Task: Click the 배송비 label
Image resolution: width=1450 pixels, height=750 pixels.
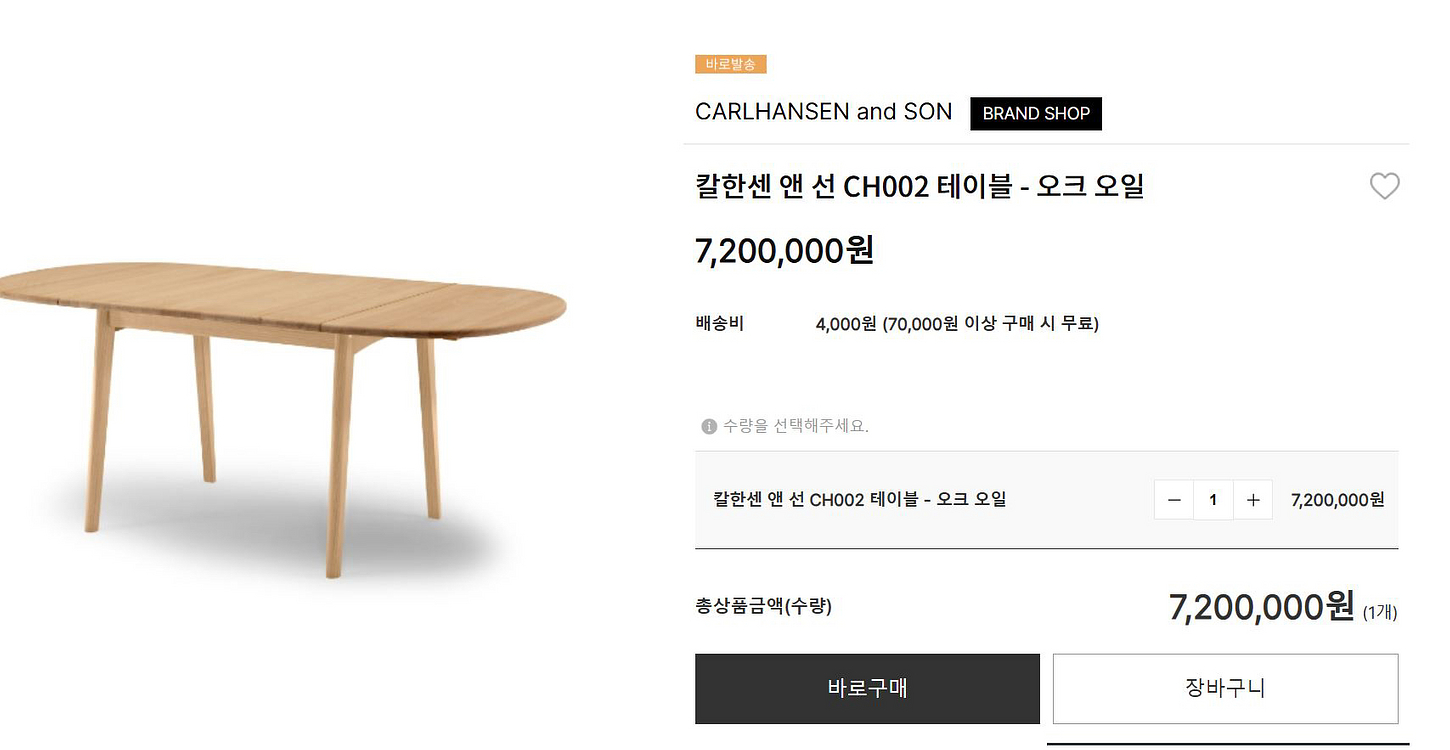Action: pyautogui.click(x=719, y=324)
